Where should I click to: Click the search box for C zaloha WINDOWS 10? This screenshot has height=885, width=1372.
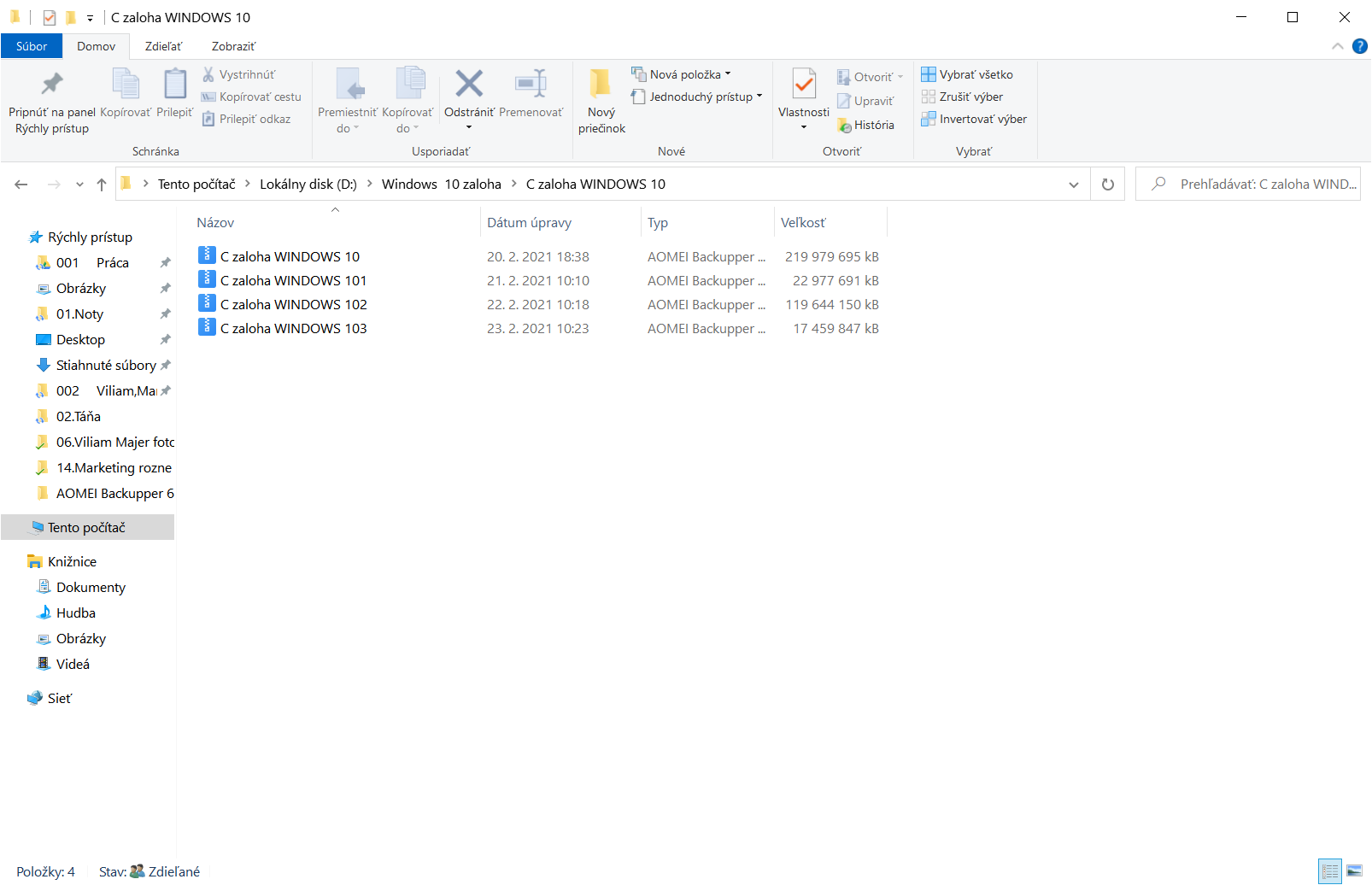(x=1247, y=184)
